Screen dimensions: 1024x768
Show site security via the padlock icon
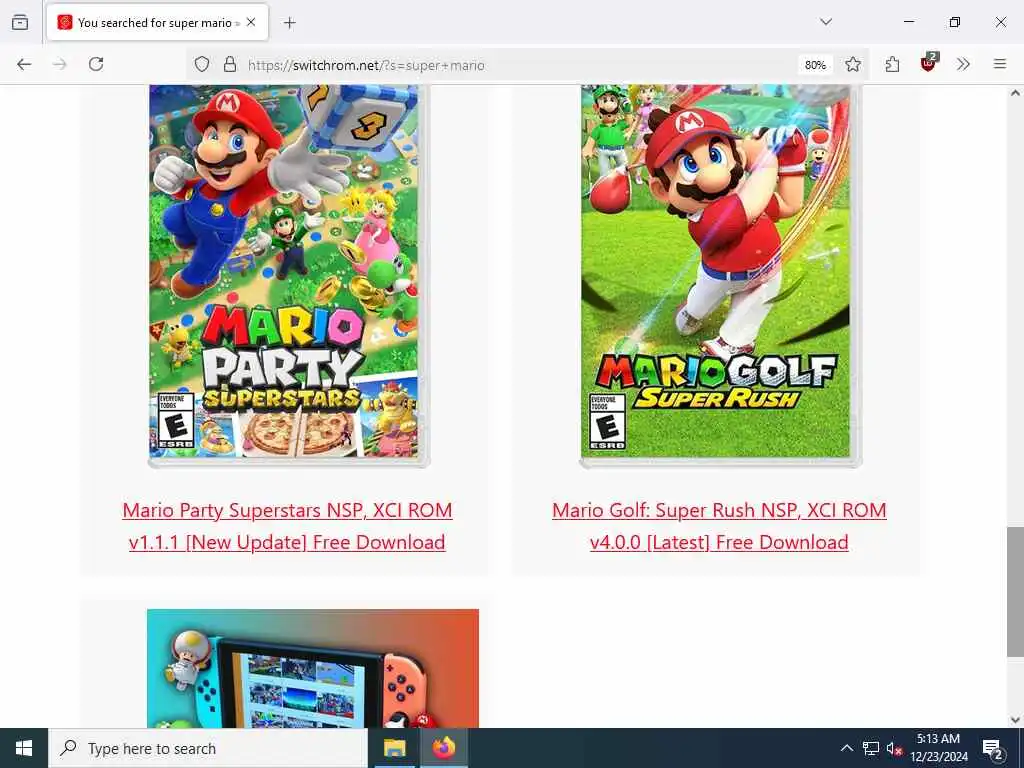230,65
